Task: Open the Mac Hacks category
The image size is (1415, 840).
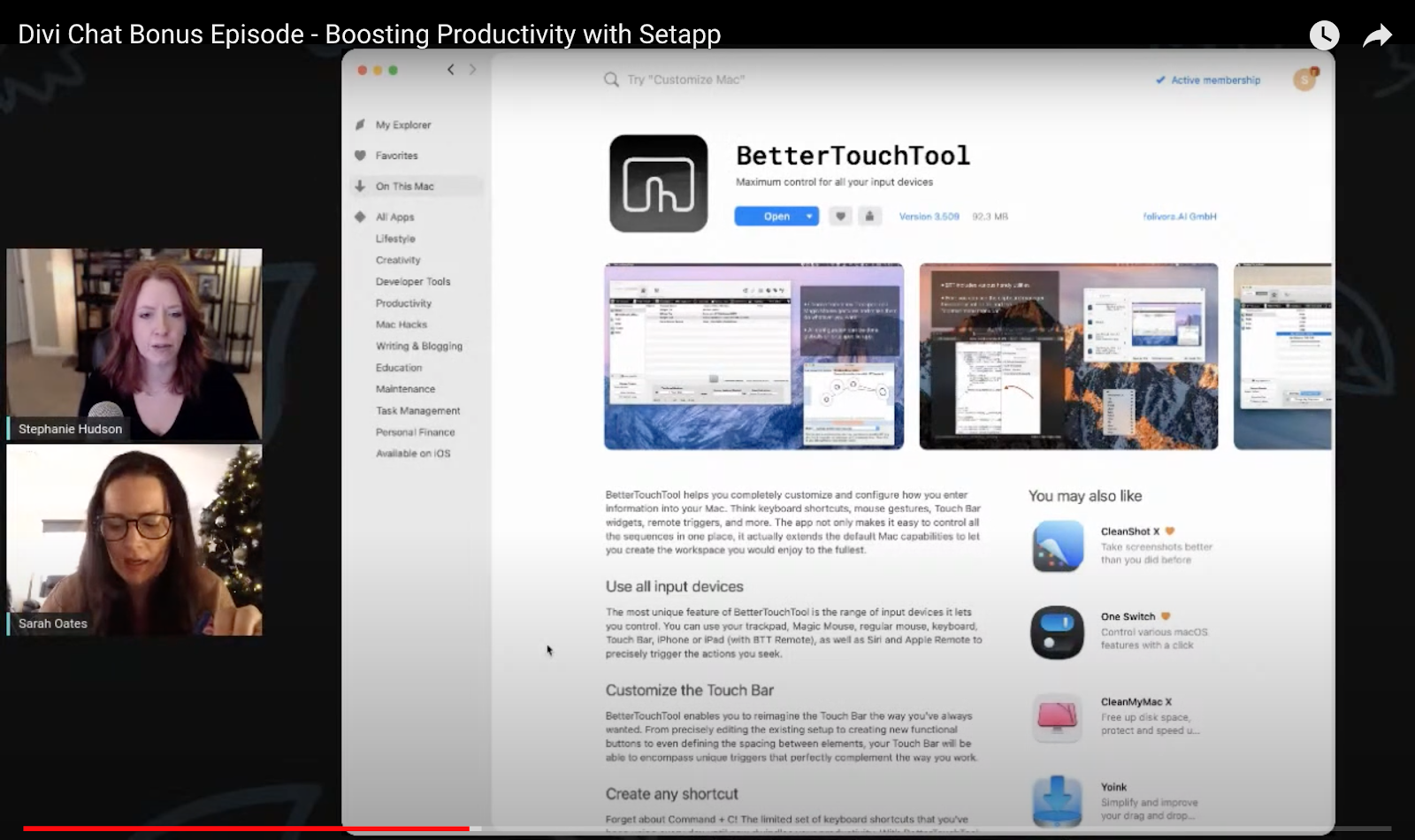Action: pos(402,325)
